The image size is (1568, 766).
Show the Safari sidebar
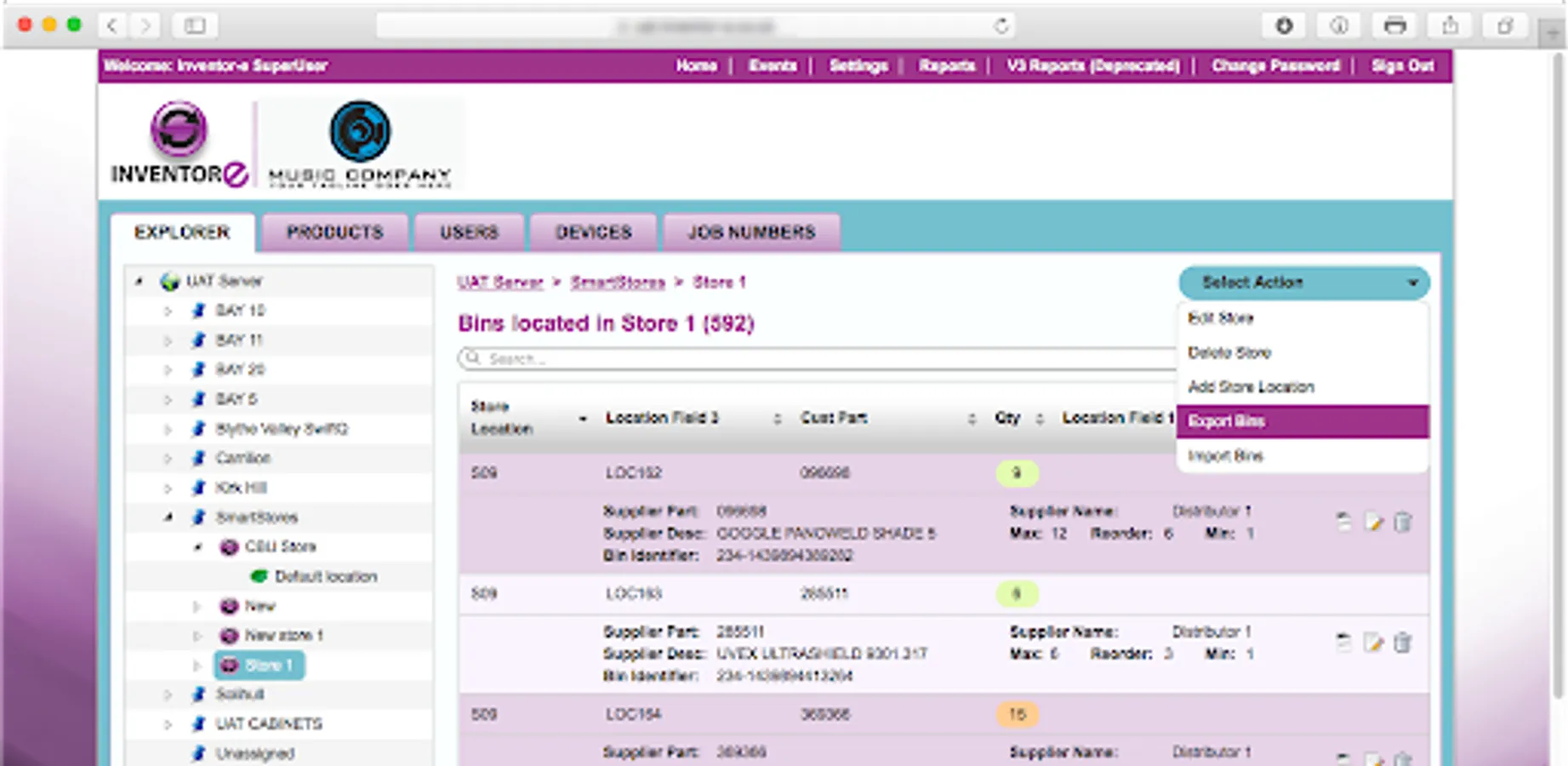click(x=195, y=26)
